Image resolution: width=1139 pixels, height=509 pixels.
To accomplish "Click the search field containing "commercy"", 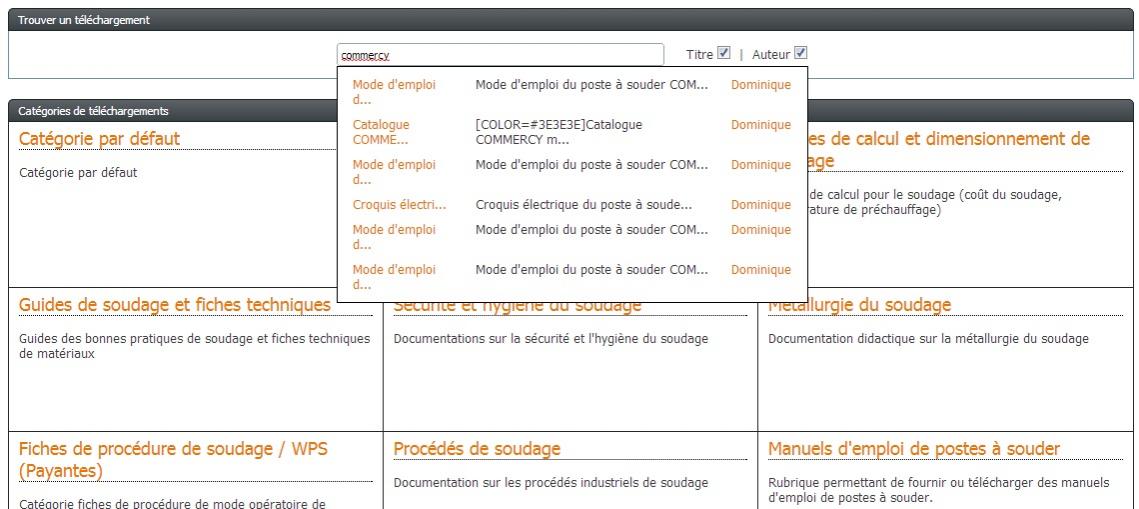I will (500, 55).
